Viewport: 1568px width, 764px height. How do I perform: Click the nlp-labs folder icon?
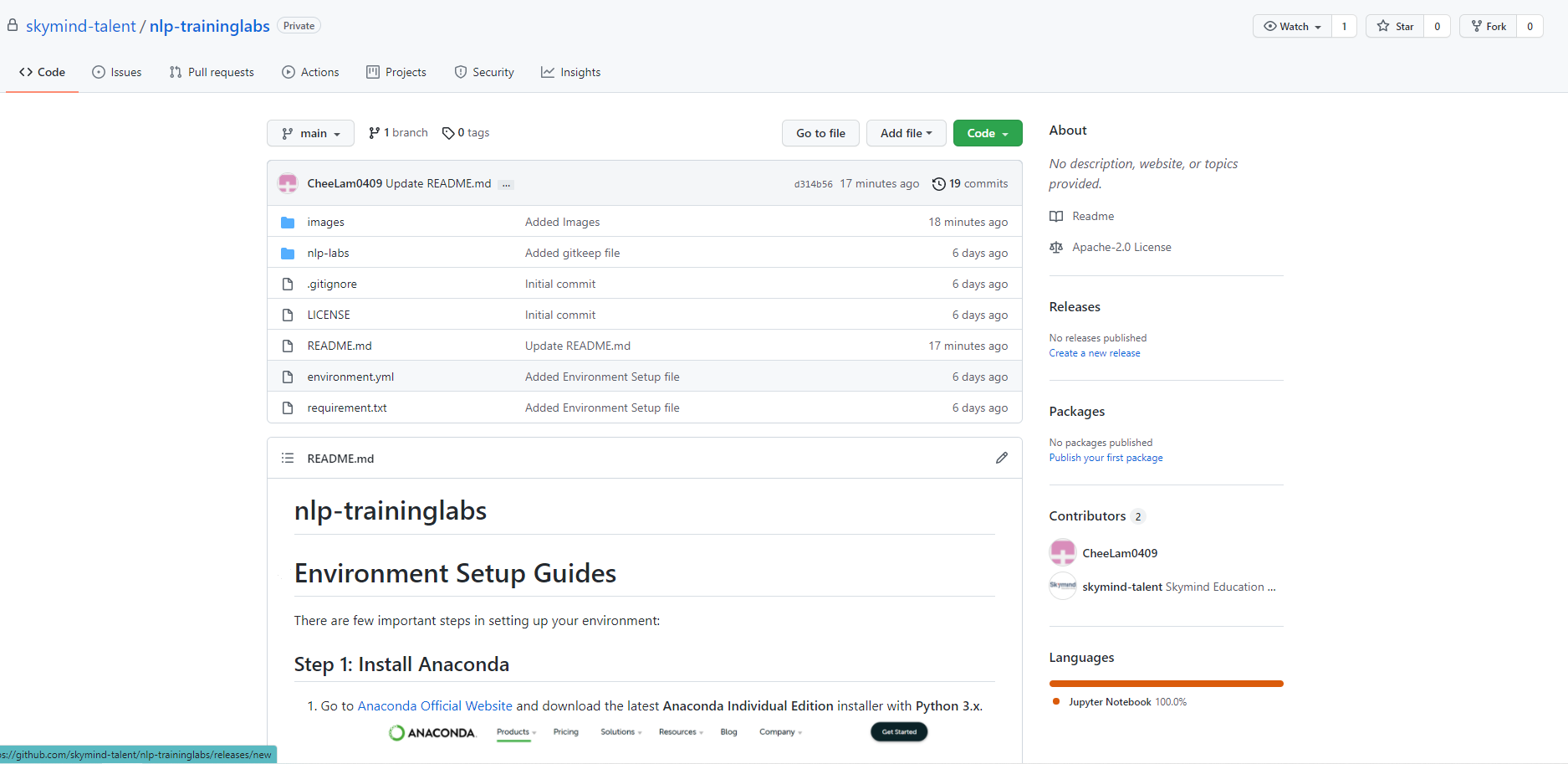pyautogui.click(x=288, y=253)
